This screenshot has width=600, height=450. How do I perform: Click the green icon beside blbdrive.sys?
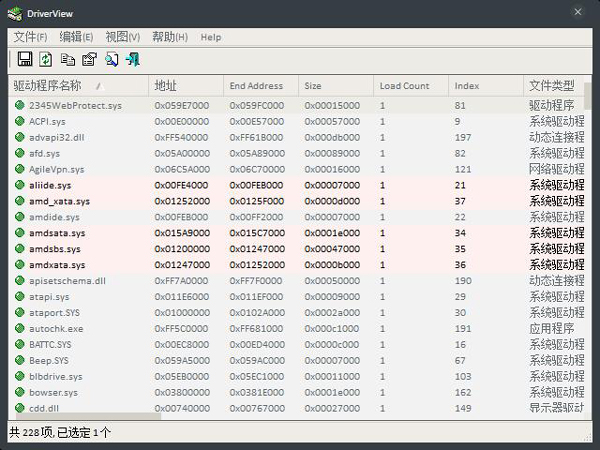pos(20,376)
